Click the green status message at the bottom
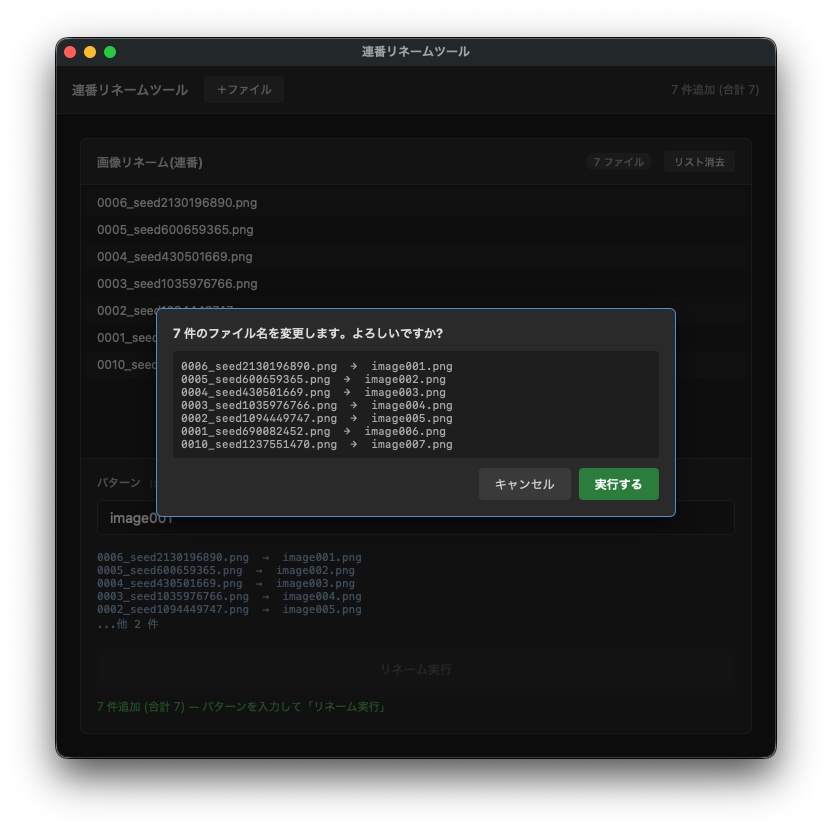The width and height of the screenshot is (832, 832). pyautogui.click(x=241, y=707)
